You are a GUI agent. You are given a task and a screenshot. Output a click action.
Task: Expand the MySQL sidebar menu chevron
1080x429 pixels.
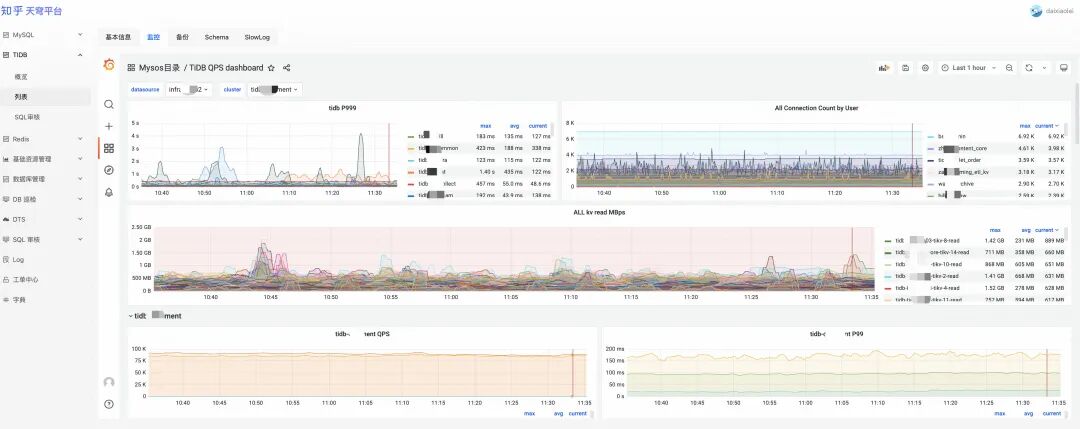point(80,34)
